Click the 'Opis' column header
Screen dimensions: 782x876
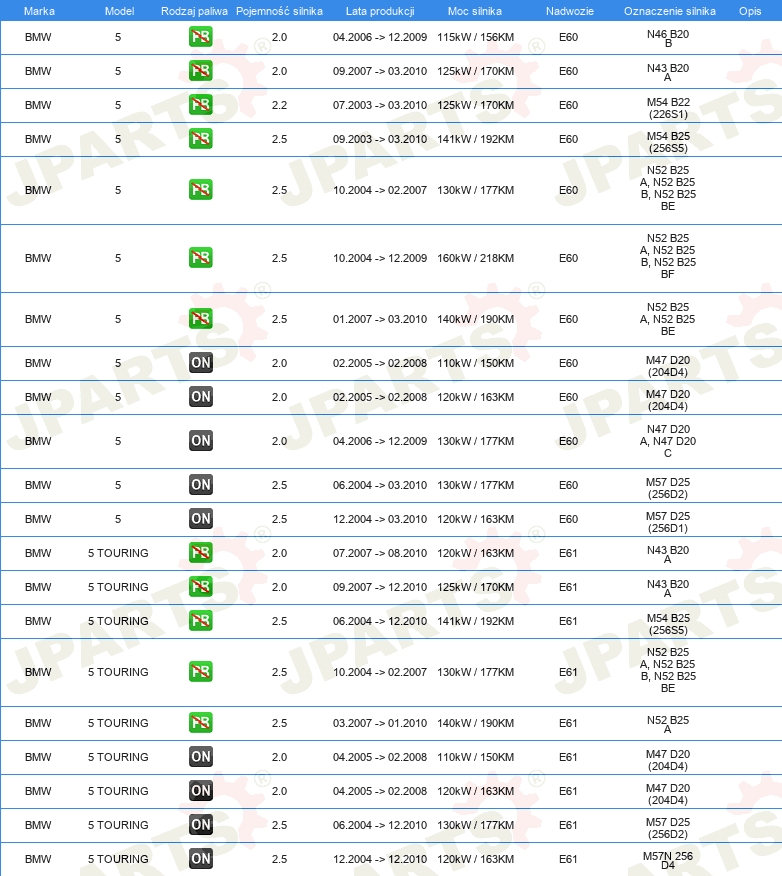coord(750,11)
